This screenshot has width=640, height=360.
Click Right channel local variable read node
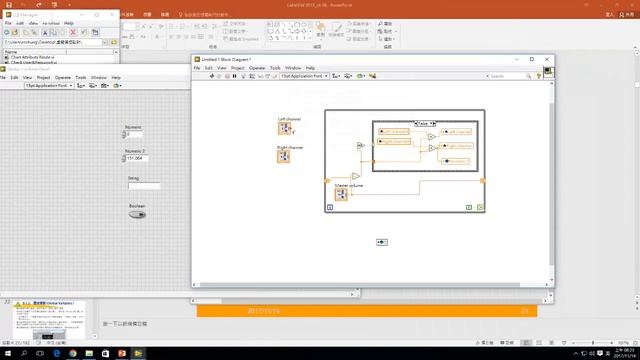[x=394, y=141]
